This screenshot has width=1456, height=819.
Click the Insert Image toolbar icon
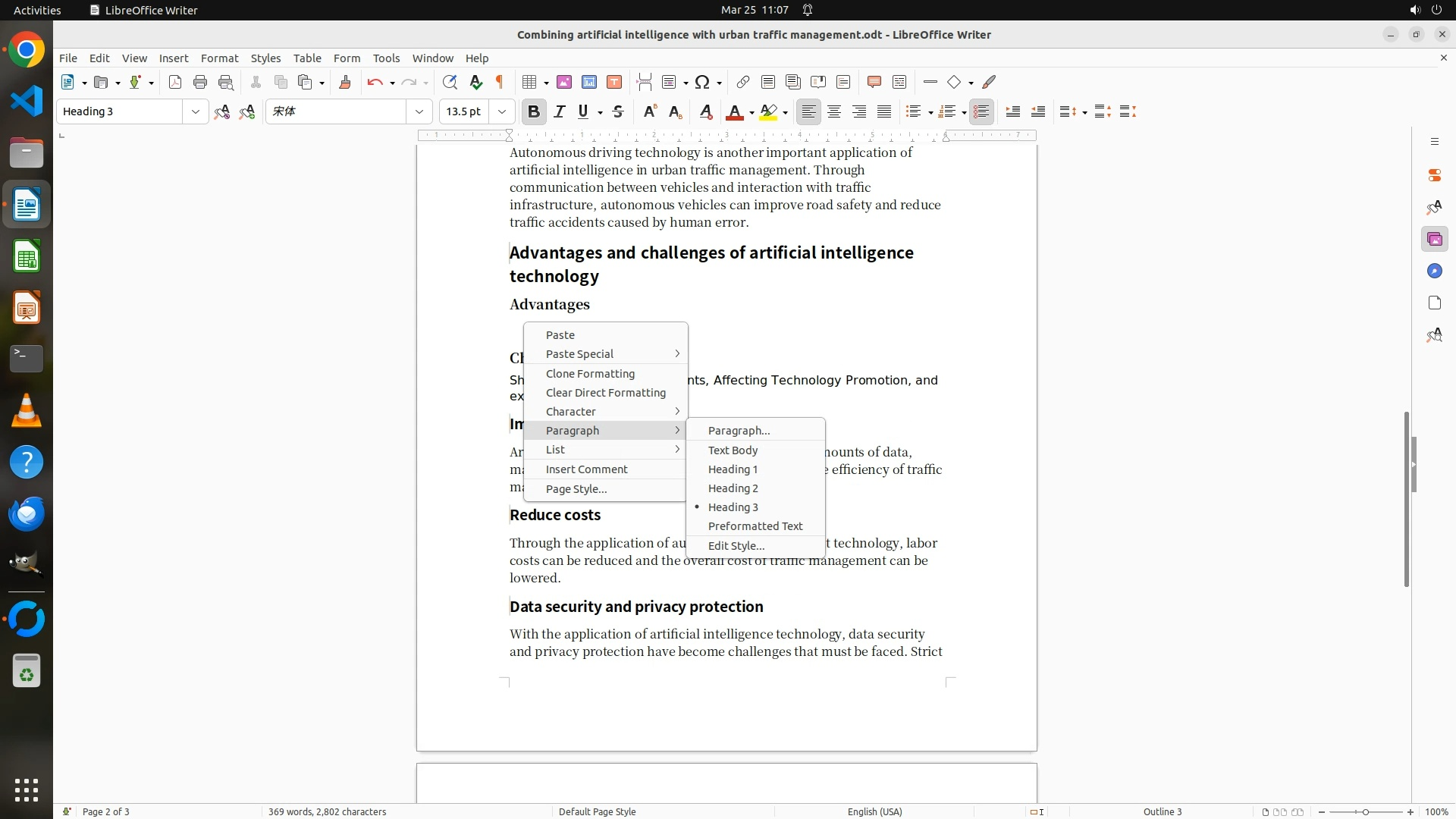pos(564,82)
